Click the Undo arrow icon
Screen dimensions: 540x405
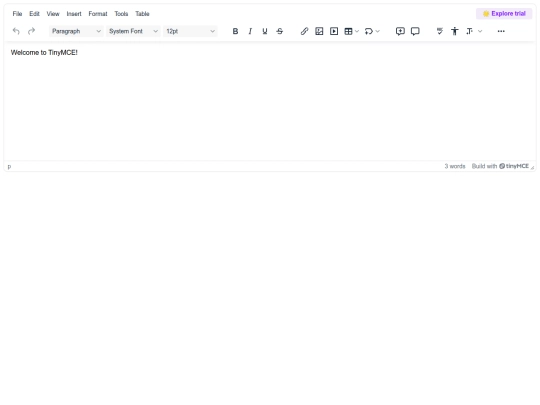(16, 31)
